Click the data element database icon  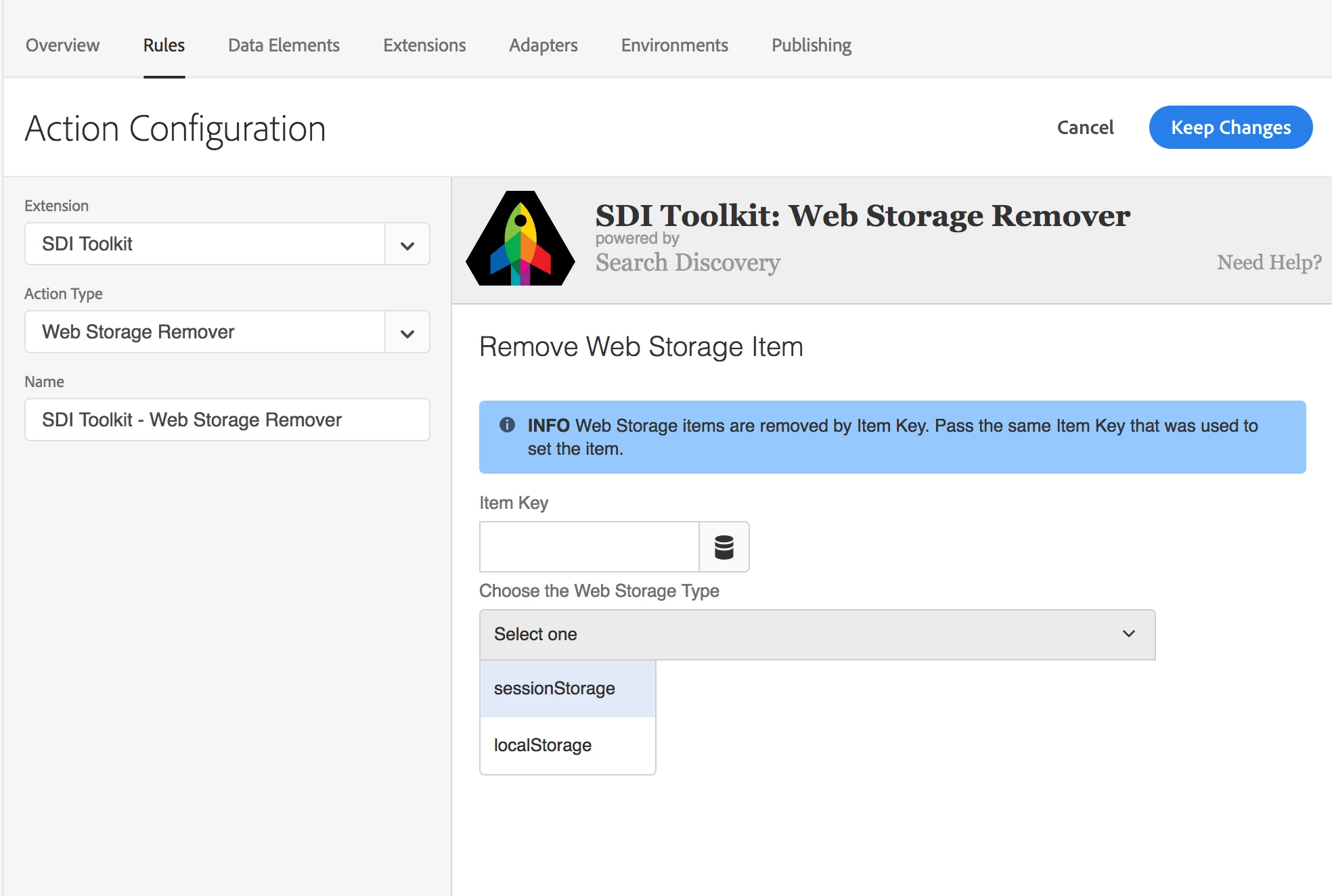[724, 547]
